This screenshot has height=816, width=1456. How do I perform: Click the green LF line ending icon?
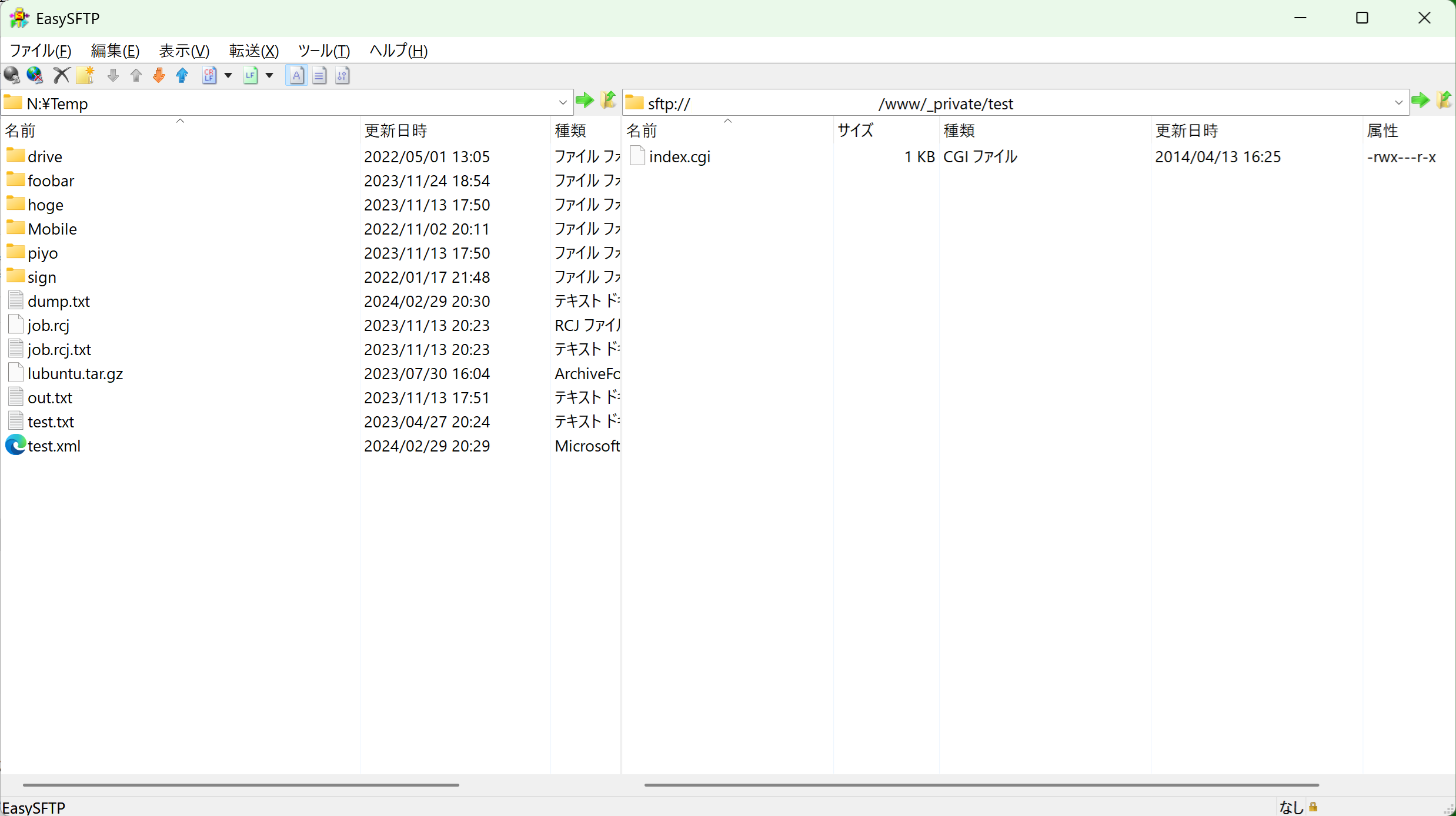tap(251, 75)
